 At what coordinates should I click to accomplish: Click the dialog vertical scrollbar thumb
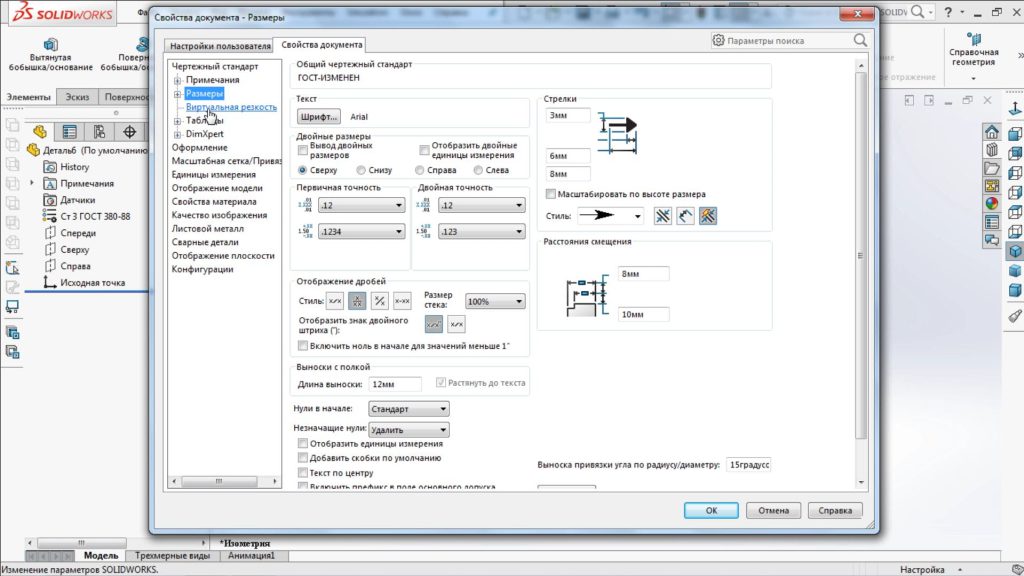pos(861,255)
